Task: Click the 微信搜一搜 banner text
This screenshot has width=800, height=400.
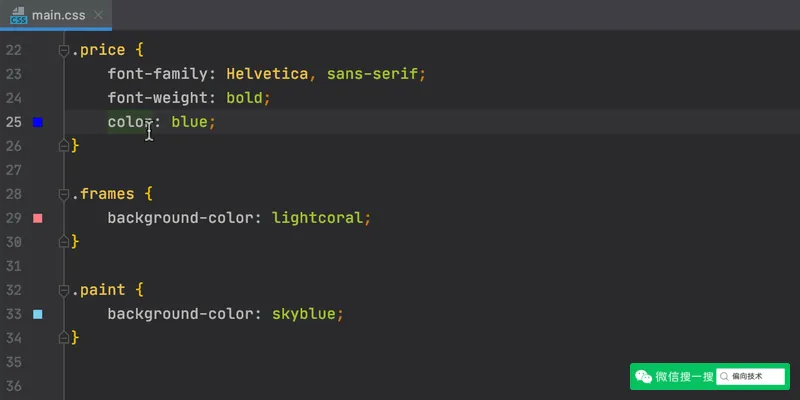Action: tap(685, 377)
